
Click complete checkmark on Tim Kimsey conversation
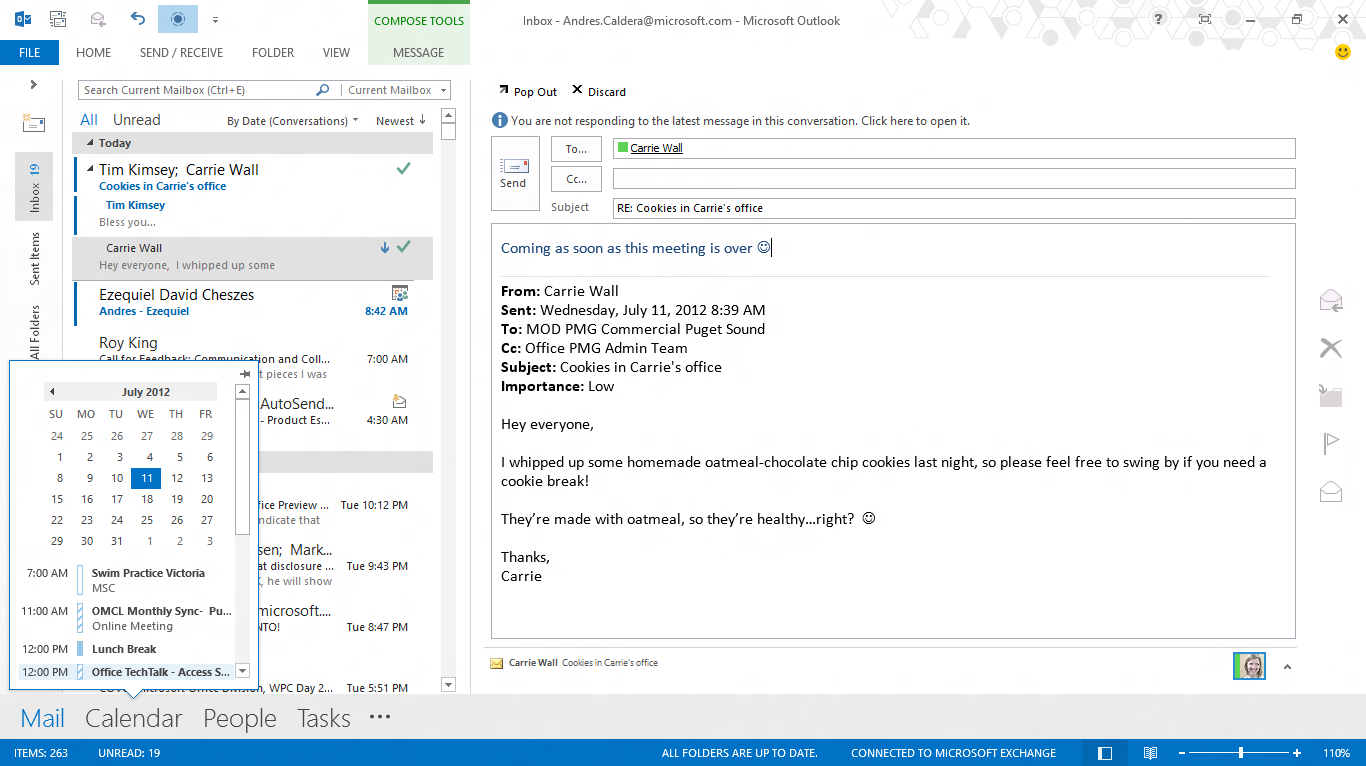pyautogui.click(x=403, y=169)
